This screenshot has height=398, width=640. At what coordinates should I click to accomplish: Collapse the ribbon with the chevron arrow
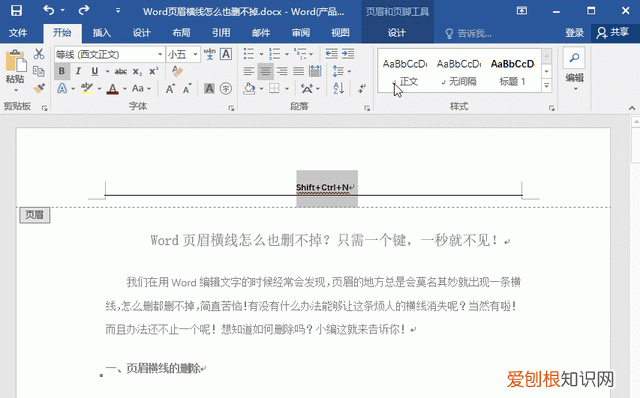click(632, 108)
